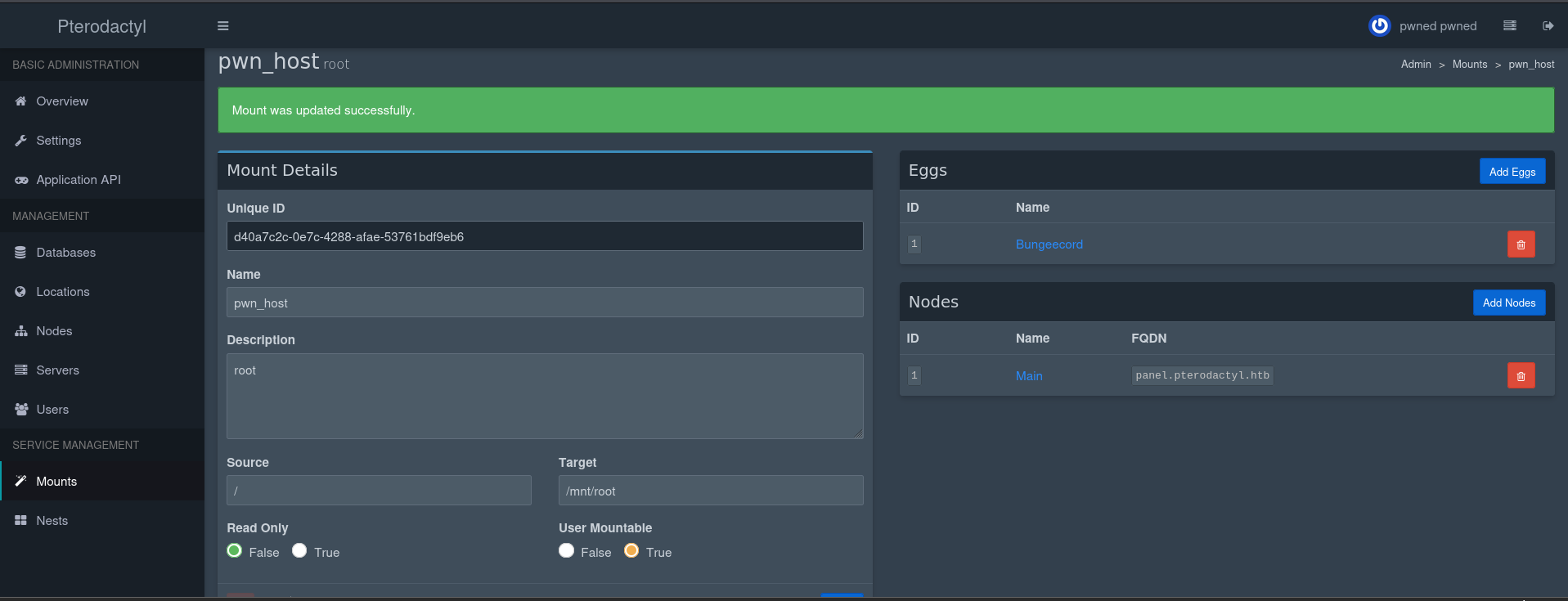
Task: Set User Mountable to True
Action: [631, 551]
